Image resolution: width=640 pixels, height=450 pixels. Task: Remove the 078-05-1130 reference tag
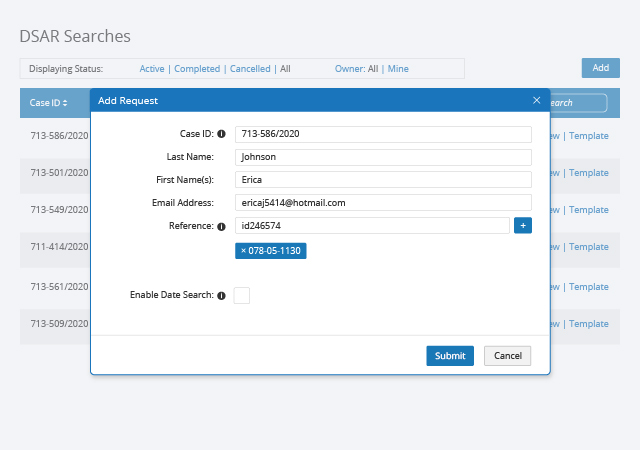[243, 250]
